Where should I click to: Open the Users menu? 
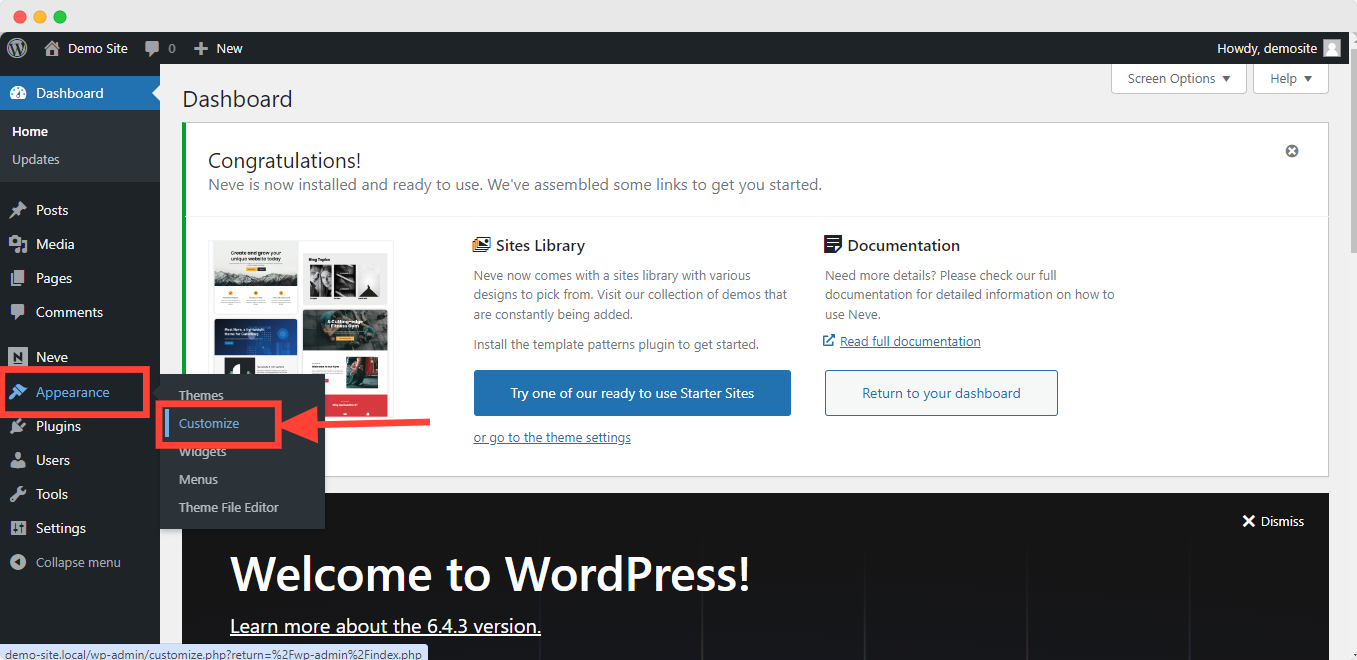(x=80, y=460)
